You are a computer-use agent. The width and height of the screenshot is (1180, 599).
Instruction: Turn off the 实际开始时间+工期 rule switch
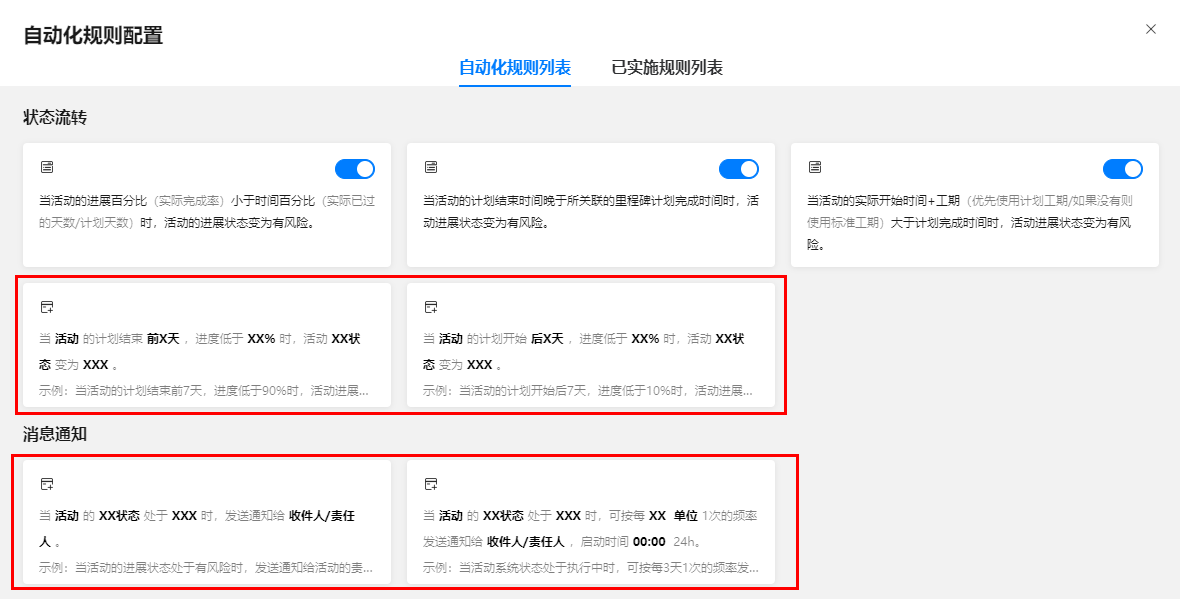pyautogui.click(x=1123, y=169)
